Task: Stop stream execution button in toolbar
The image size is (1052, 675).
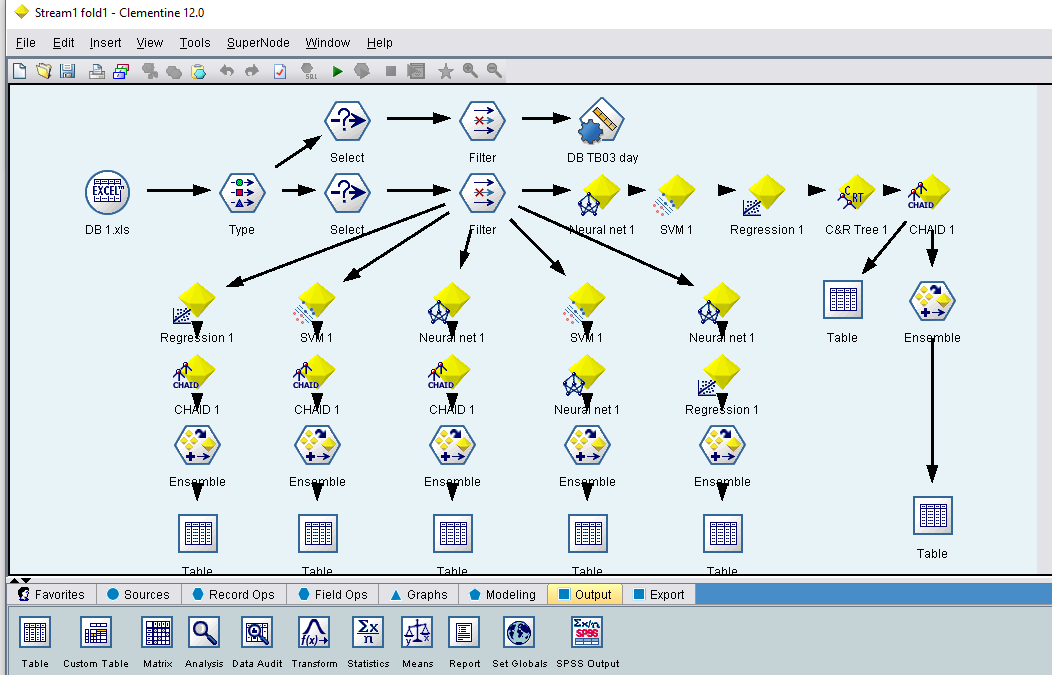Action: [391, 70]
